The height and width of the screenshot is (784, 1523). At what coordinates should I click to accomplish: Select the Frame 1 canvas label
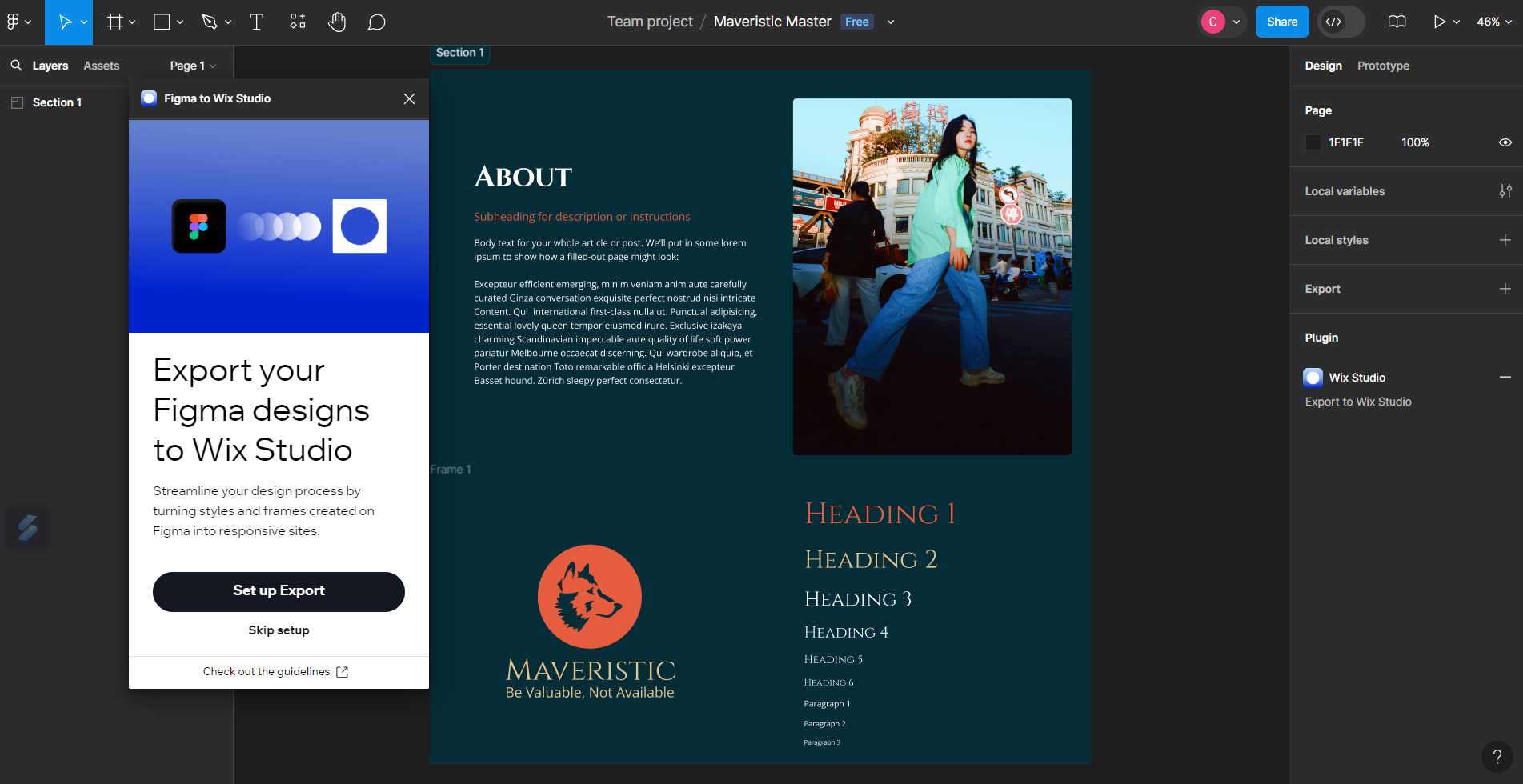point(451,470)
